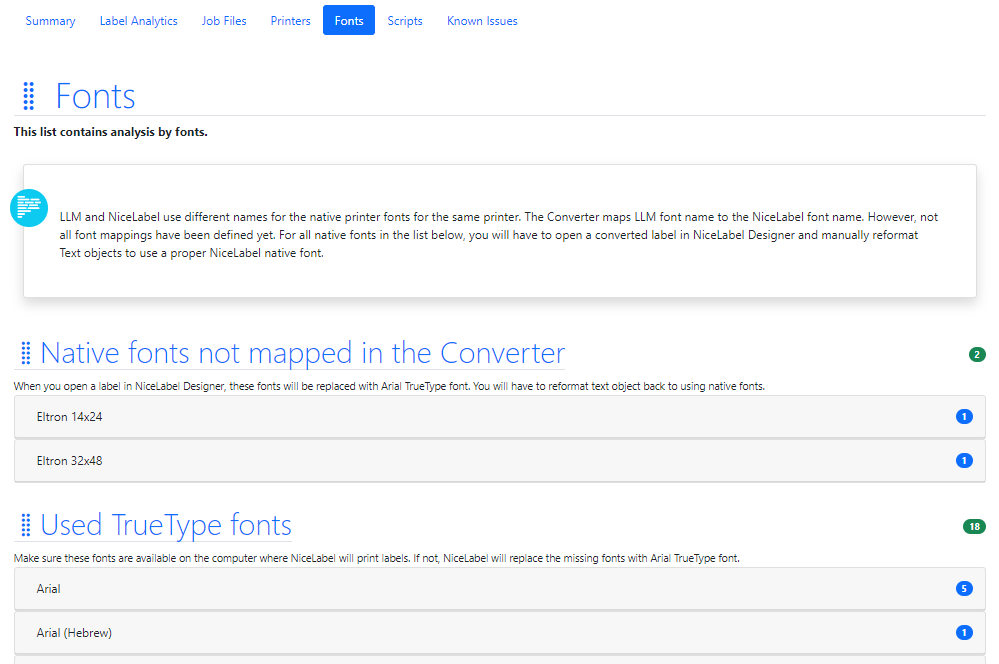Viewport: 999px width, 664px height.
Task: Click the LLM and NiceLabel info paragraph
Action: [499, 235]
